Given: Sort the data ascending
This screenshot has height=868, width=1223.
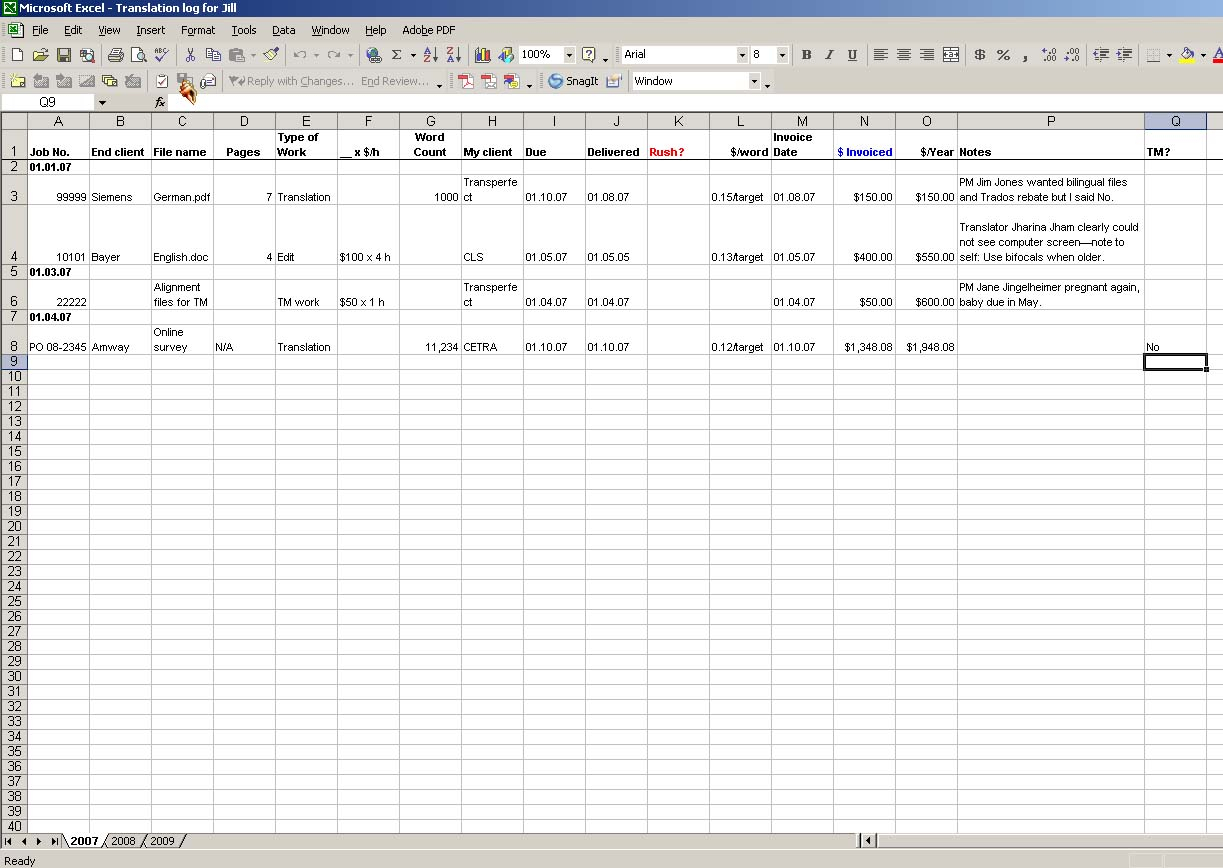Looking at the screenshot, I should pyautogui.click(x=432, y=55).
